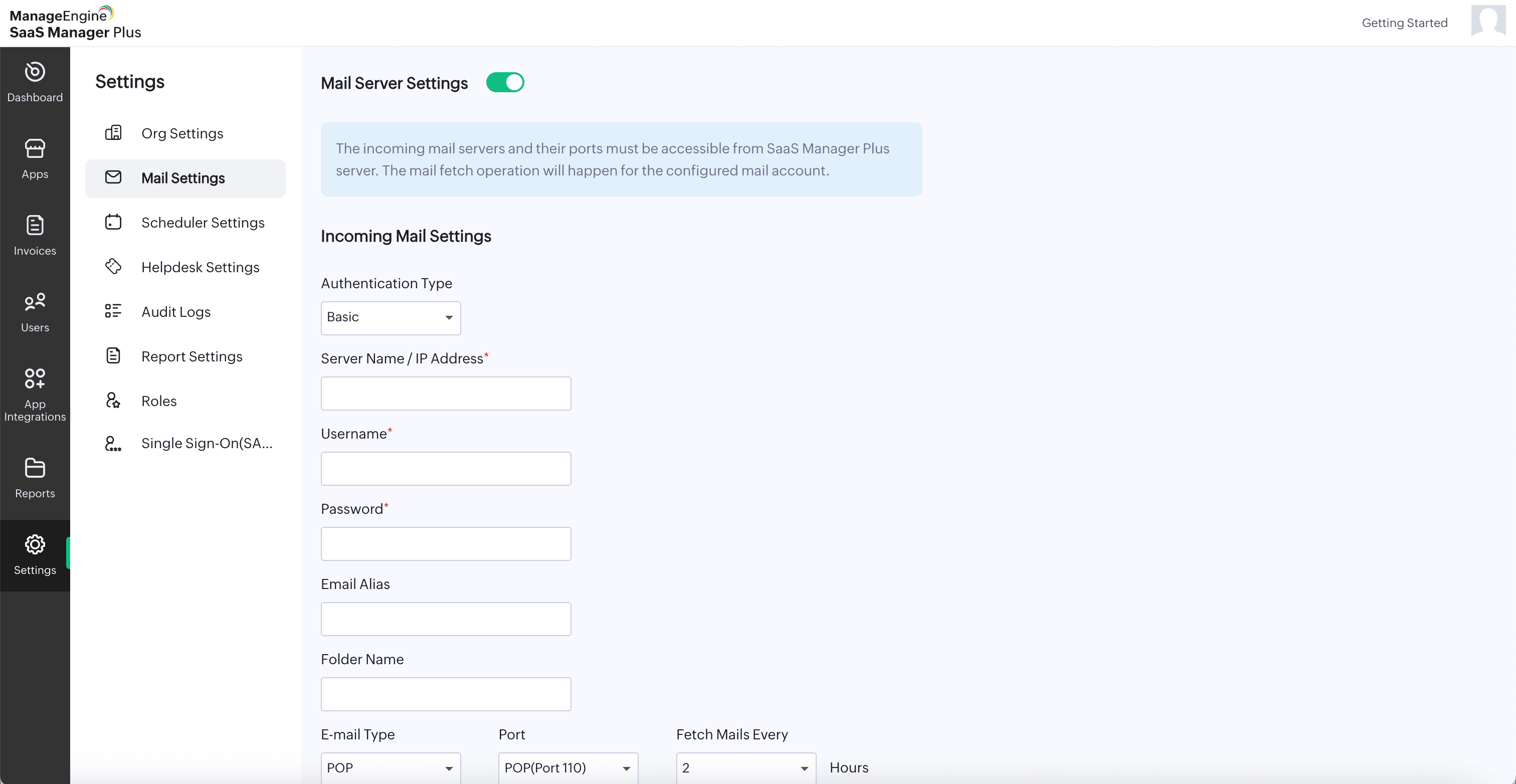The image size is (1516, 784).
Task: Adjust the Fetch Mails Every hours value
Action: click(744, 767)
